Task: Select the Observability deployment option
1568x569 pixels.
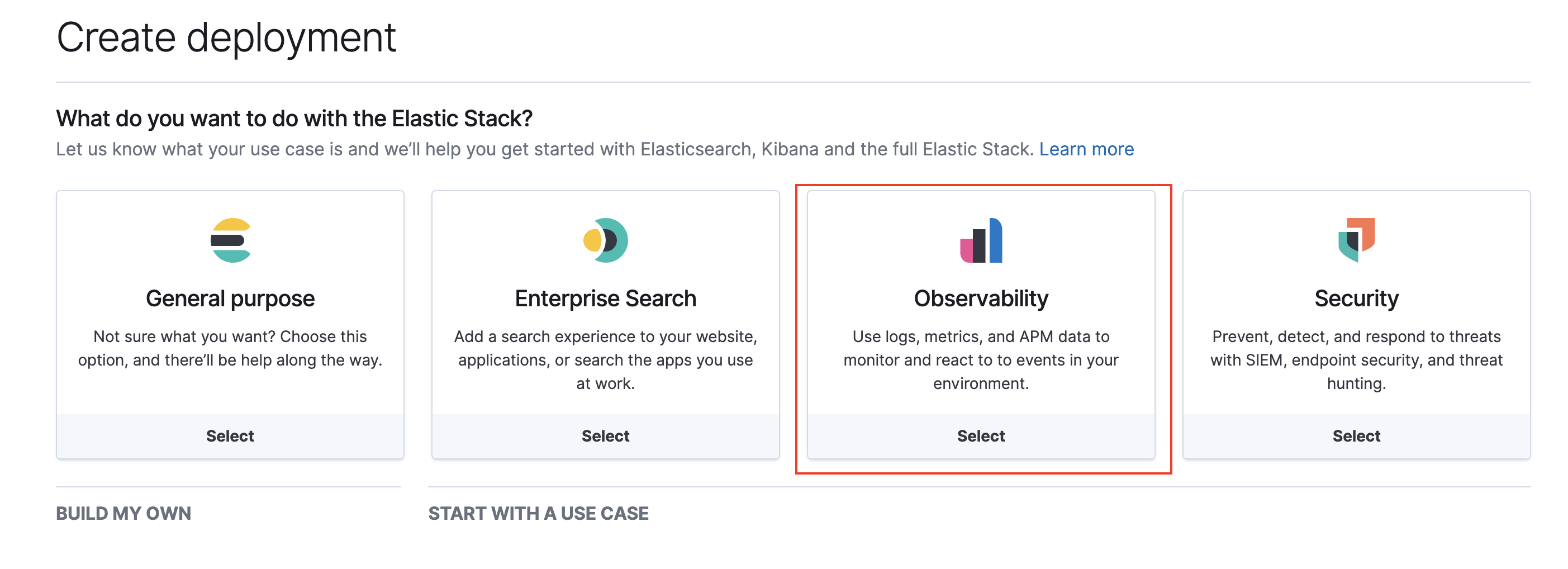Action: 981,435
